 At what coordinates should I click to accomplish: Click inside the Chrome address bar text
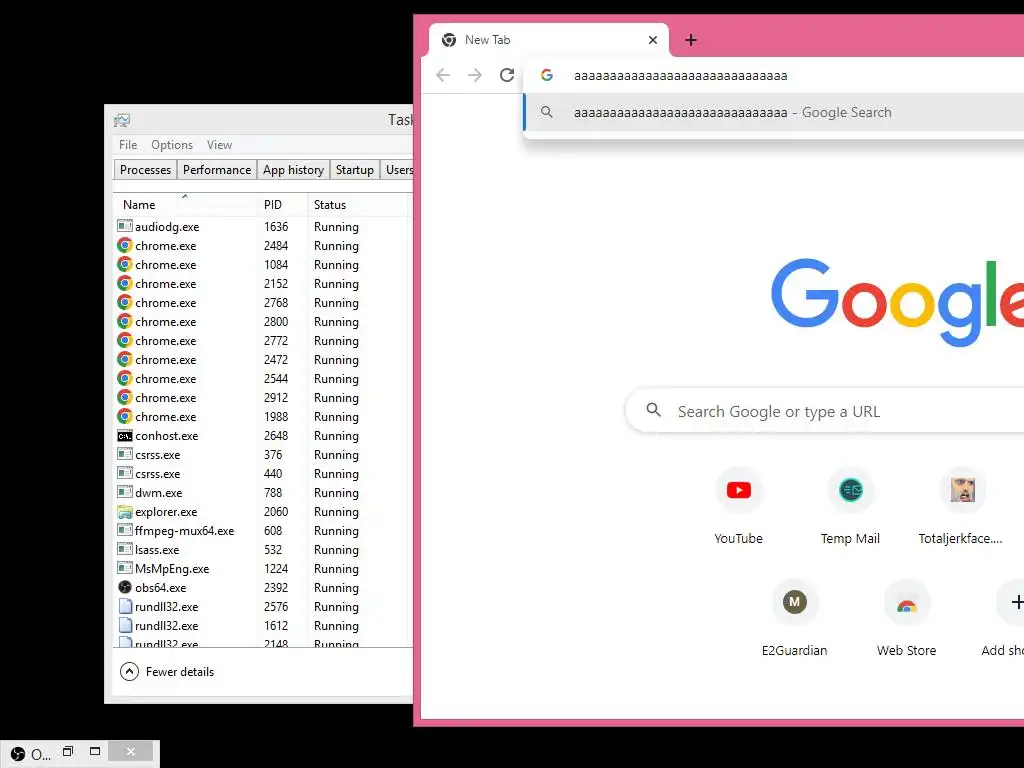coord(680,76)
